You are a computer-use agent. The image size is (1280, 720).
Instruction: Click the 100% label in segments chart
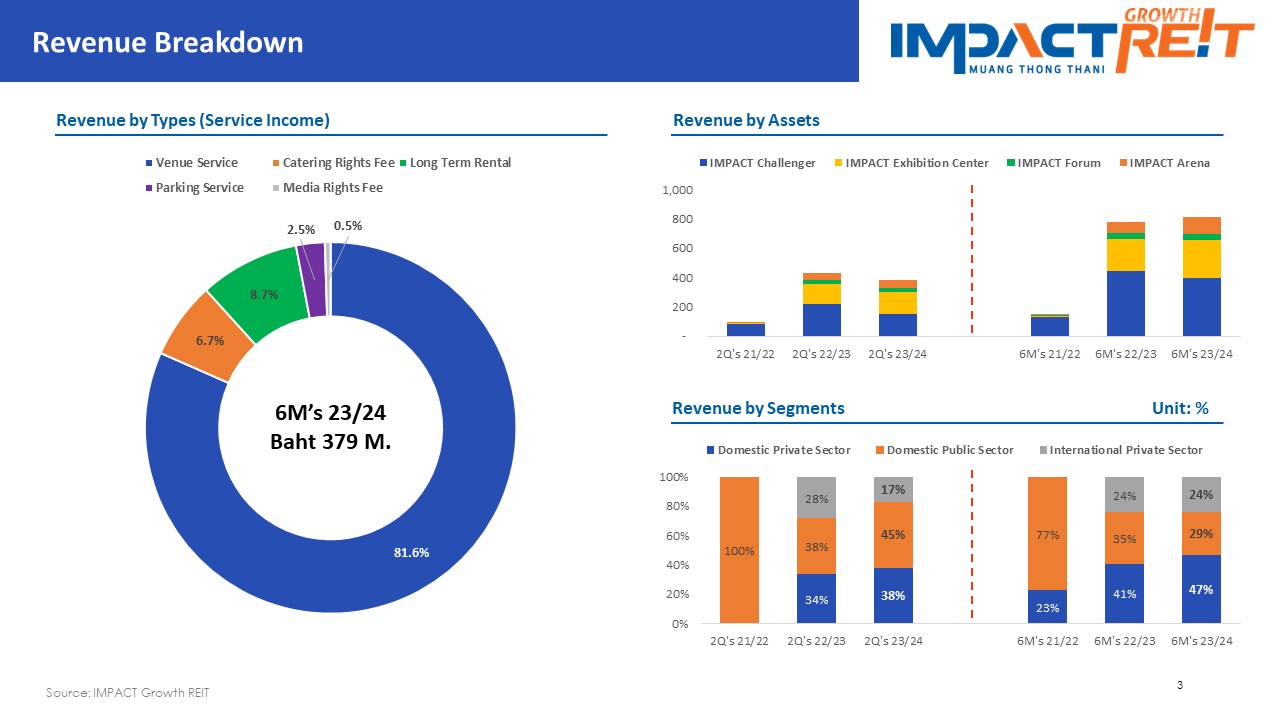740,551
